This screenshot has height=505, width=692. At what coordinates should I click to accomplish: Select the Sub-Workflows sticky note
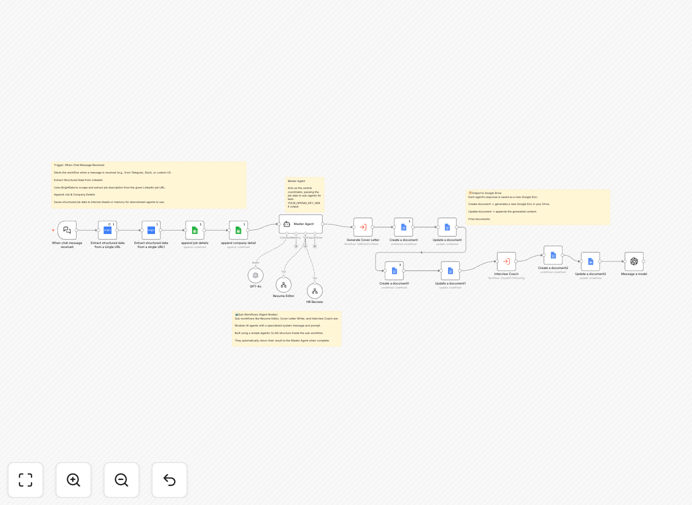(287, 328)
